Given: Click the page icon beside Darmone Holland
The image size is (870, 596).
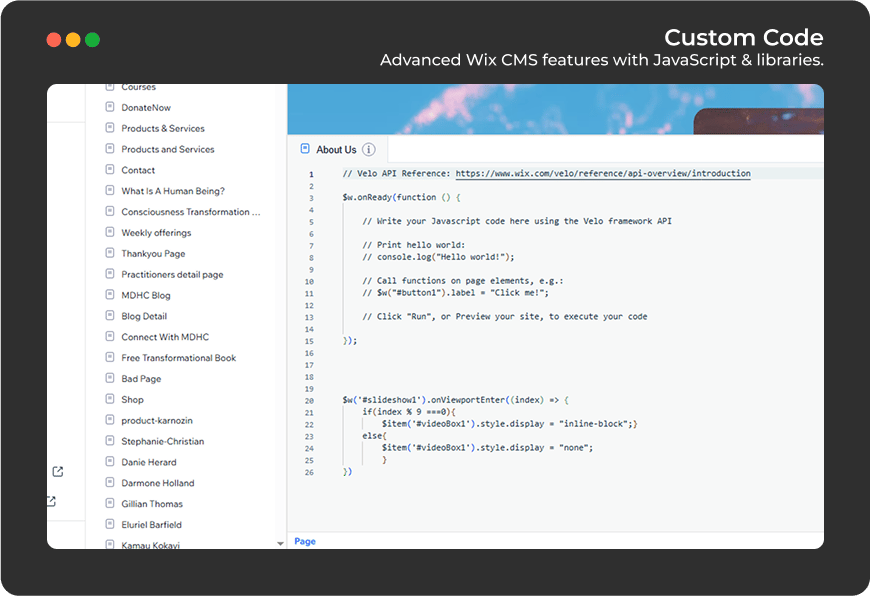Looking at the screenshot, I should 110,483.
